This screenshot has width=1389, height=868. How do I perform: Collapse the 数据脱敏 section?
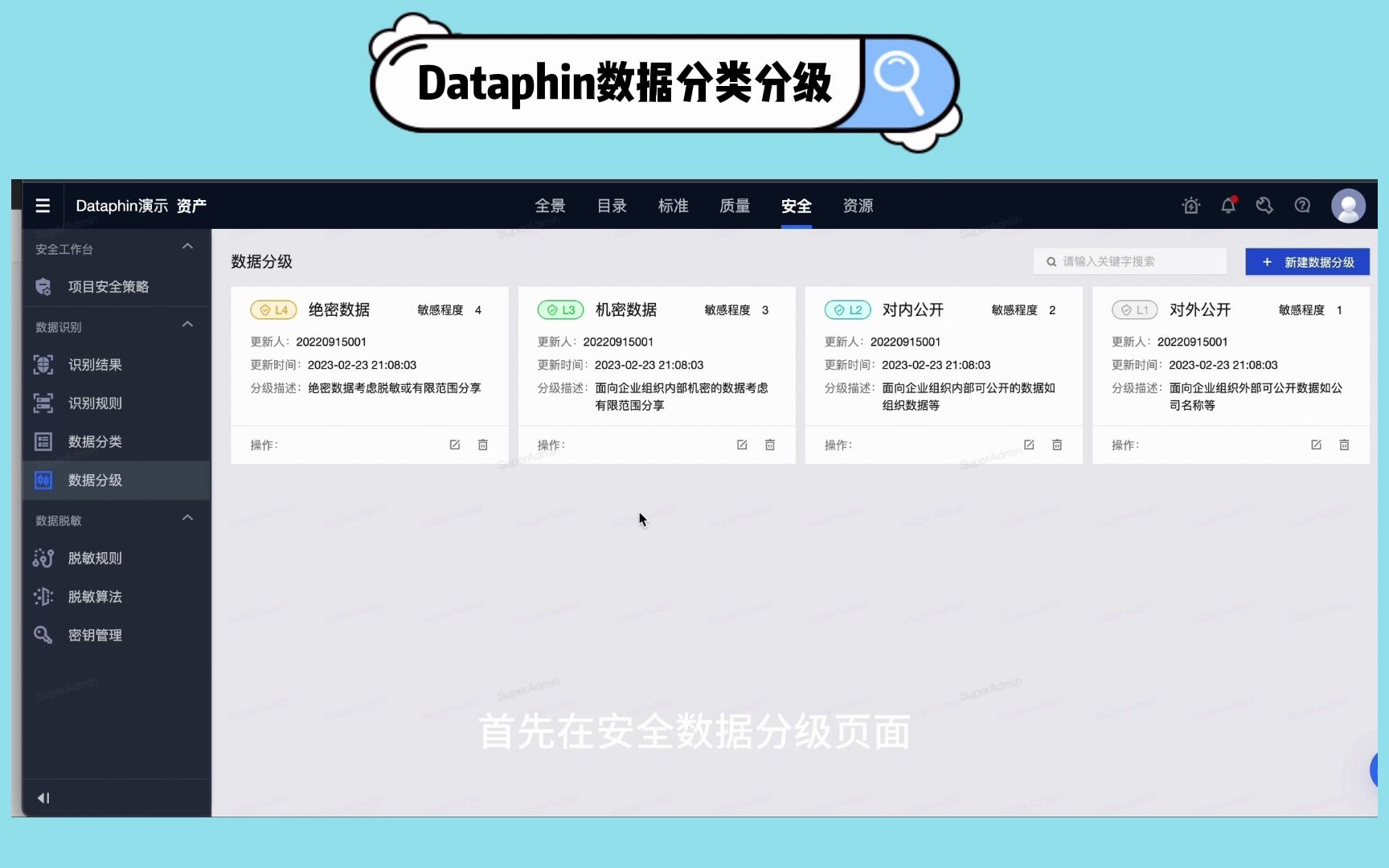(187, 518)
